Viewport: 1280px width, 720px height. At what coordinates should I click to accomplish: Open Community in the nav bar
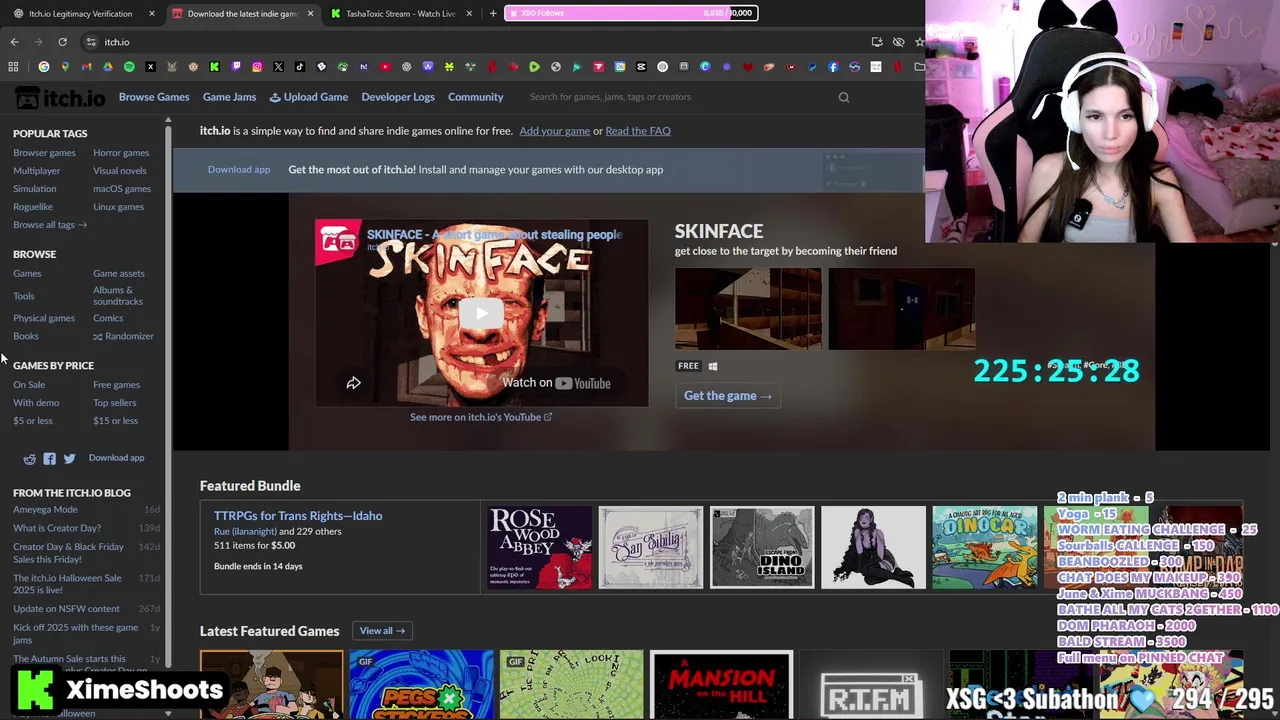(x=476, y=97)
